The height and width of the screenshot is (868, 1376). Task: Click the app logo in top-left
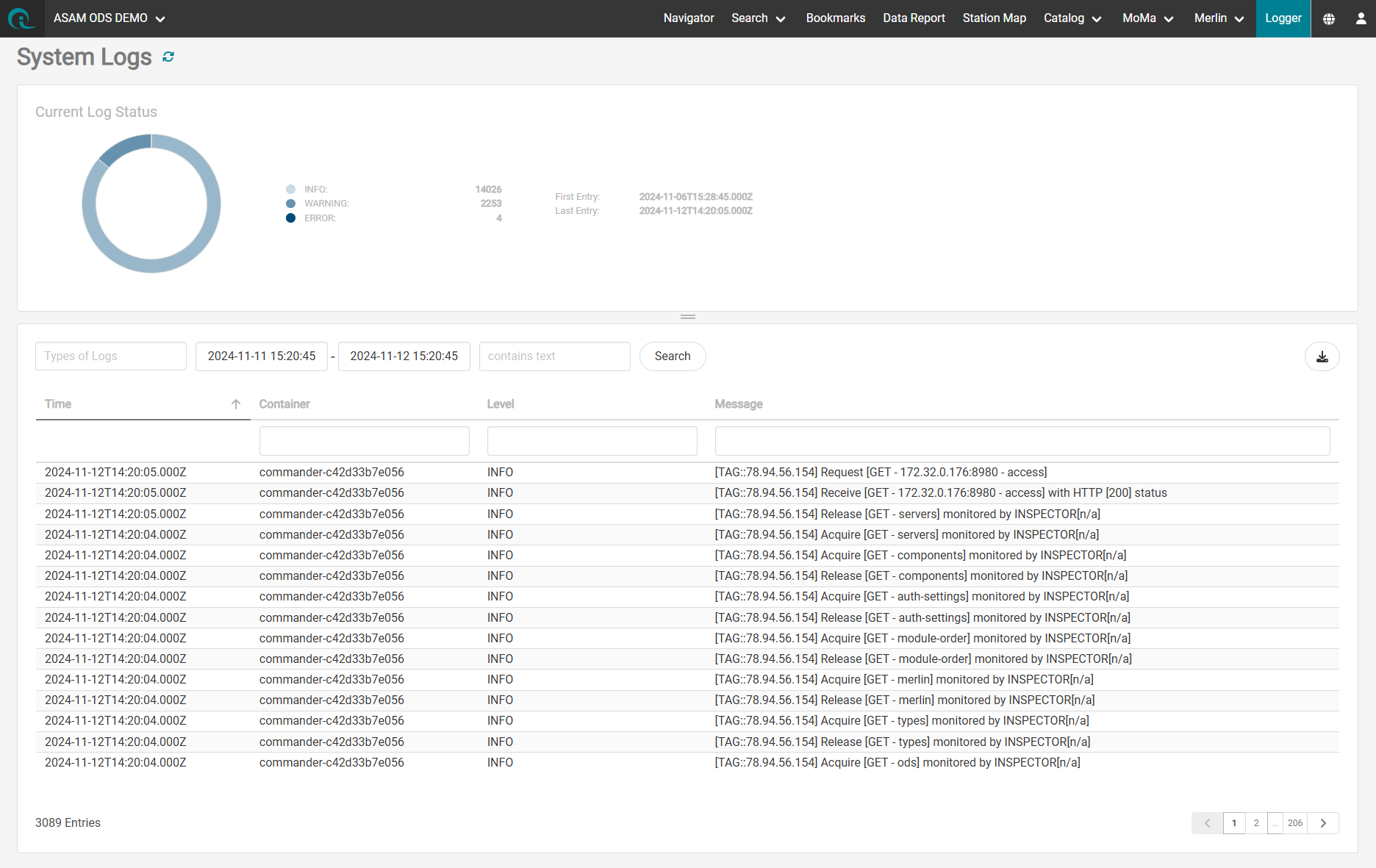[x=21, y=18]
